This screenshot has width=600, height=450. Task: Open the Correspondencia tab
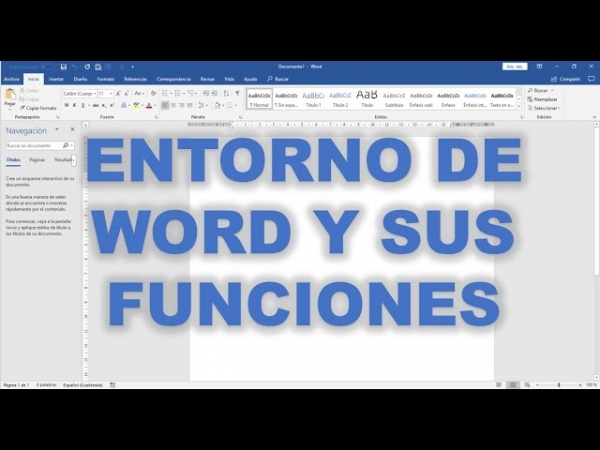tap(173, 79)
